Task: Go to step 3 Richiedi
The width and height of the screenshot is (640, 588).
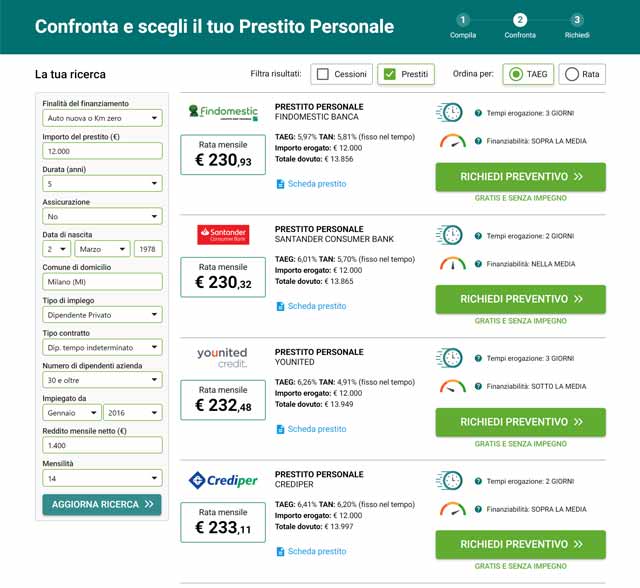Action: [577, 19]
